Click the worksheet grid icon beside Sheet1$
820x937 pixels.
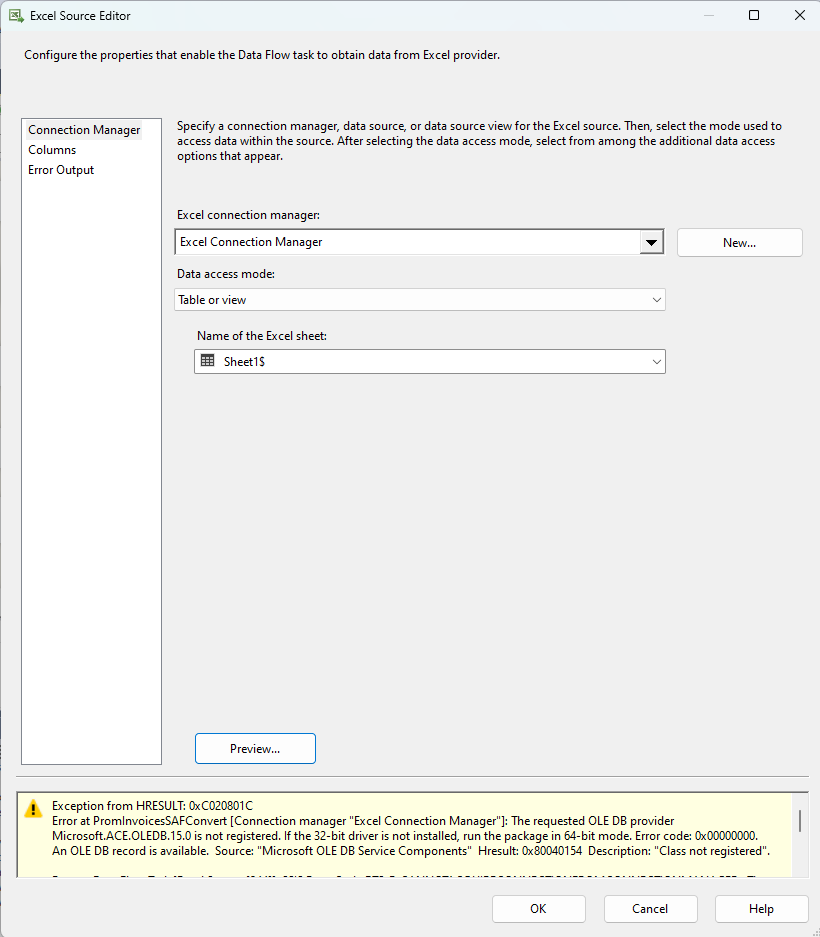[x=208, y=361]
